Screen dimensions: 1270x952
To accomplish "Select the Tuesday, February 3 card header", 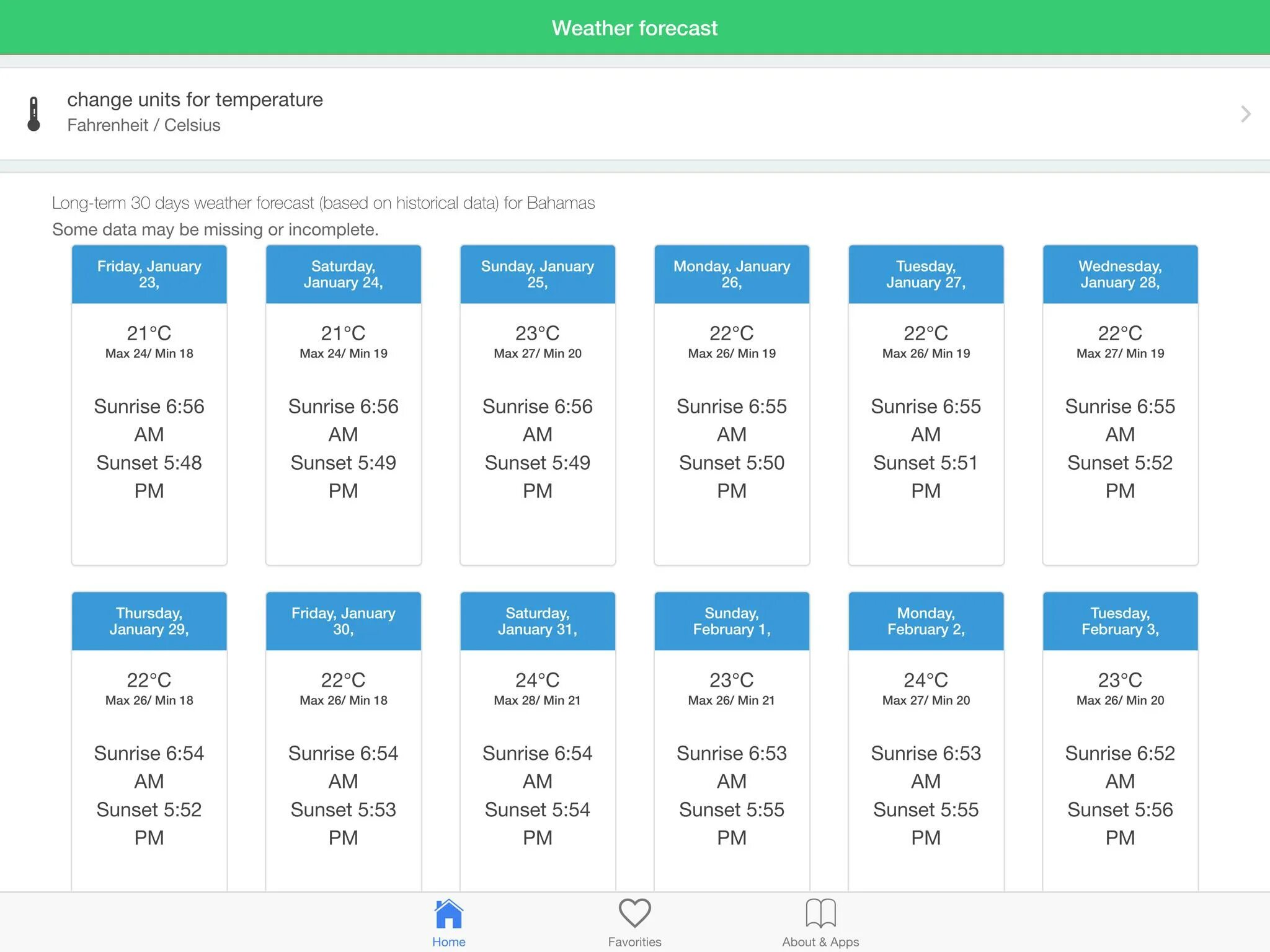I will tap(1121, 621).
